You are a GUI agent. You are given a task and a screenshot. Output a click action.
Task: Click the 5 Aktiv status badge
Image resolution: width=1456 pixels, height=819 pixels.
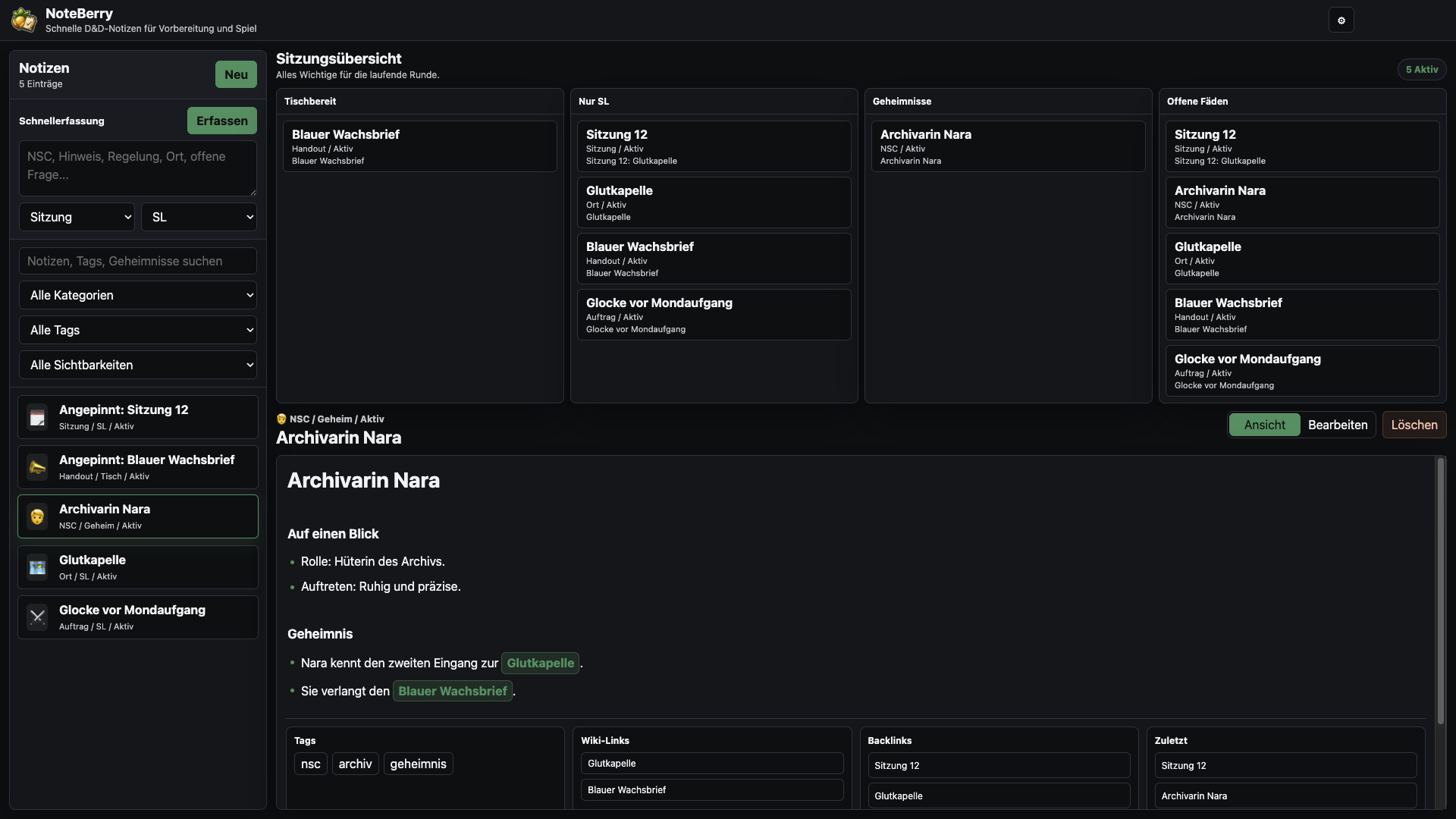tap(1422, 69)
